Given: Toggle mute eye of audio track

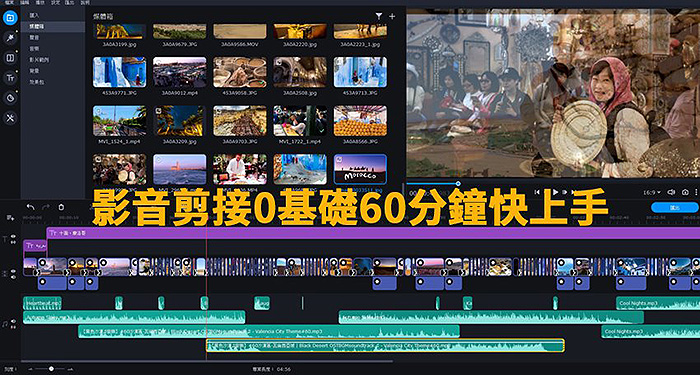Looking at the screenshot, I should click(13, 321).
